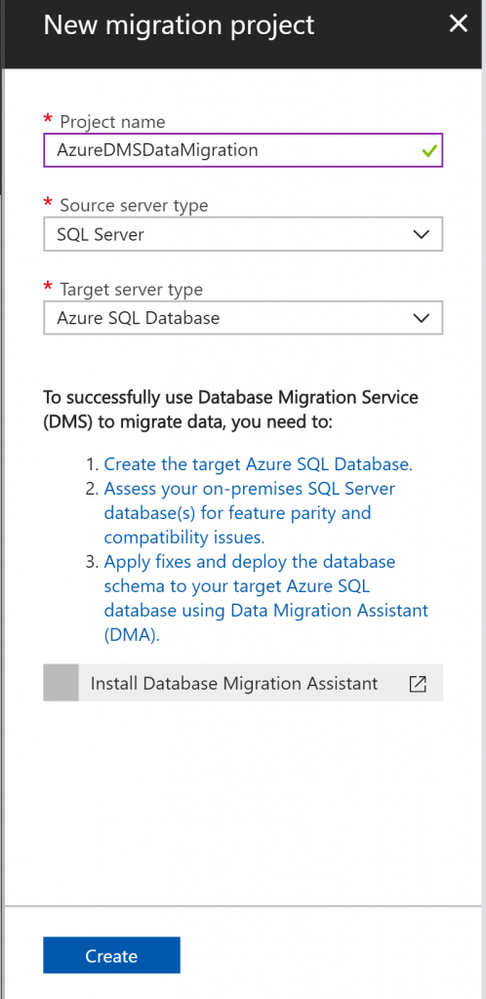Open 'Create the target Azure SQL Database' link

pos(258,464)
